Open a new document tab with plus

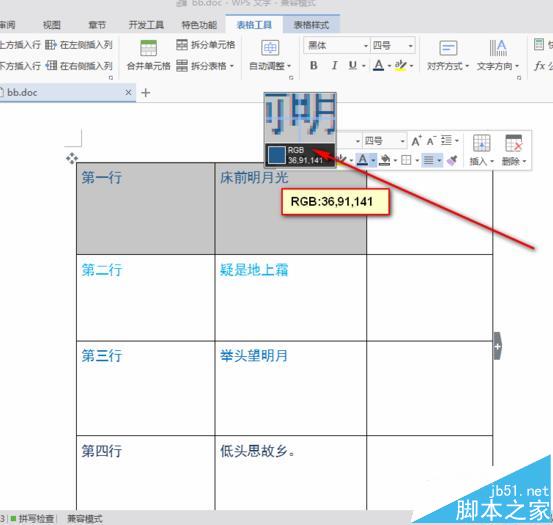point(145,93)
